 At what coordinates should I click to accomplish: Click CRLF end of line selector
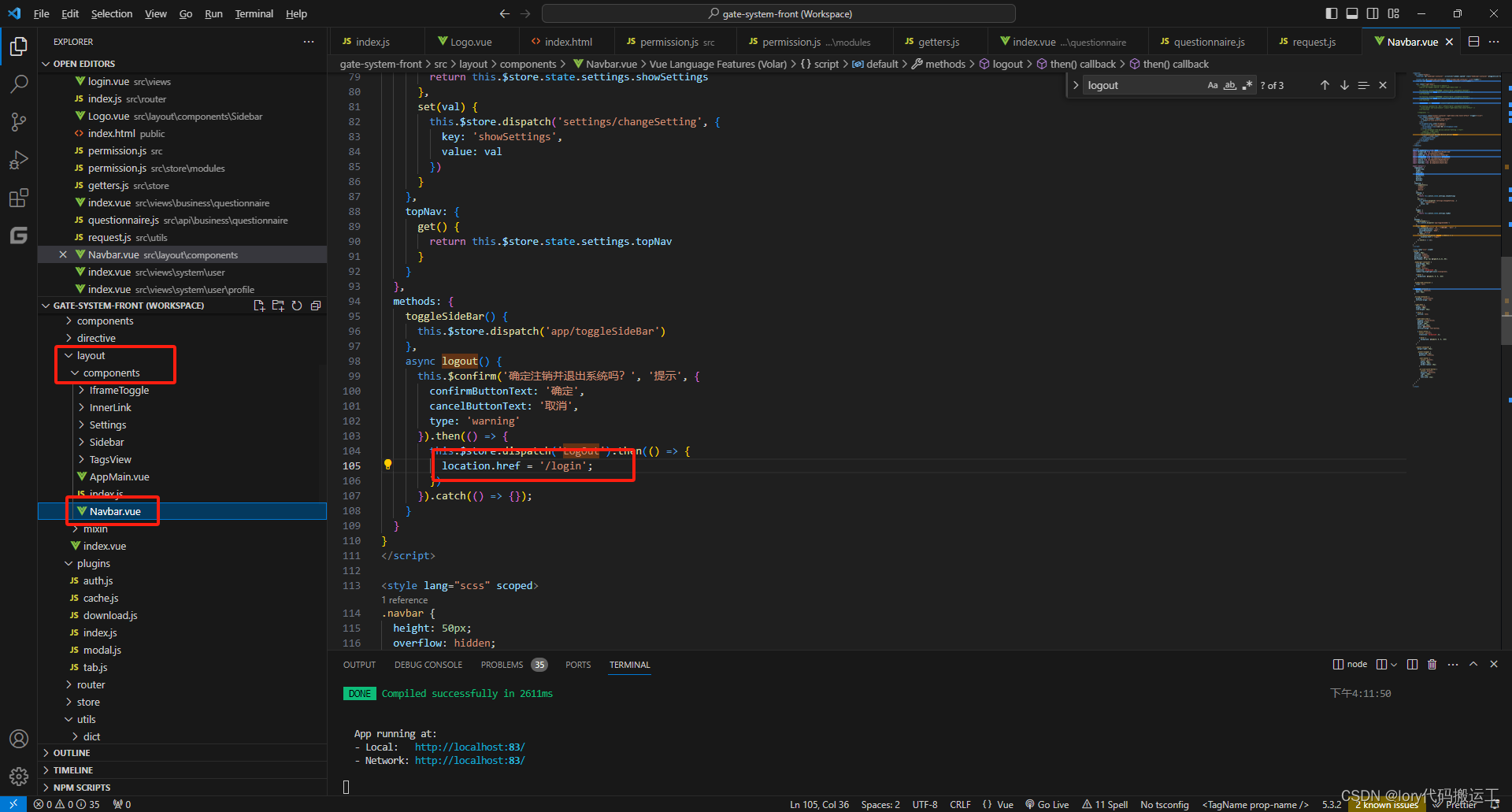pyautogui.click(x=960, y=804)
